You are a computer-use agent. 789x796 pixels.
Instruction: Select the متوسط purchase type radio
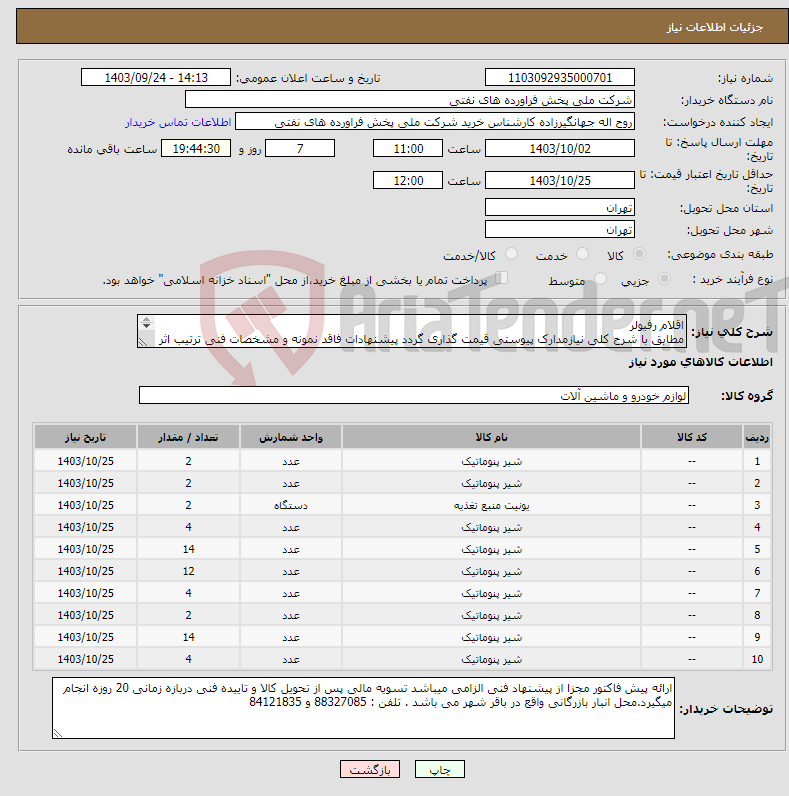[600, 278]
